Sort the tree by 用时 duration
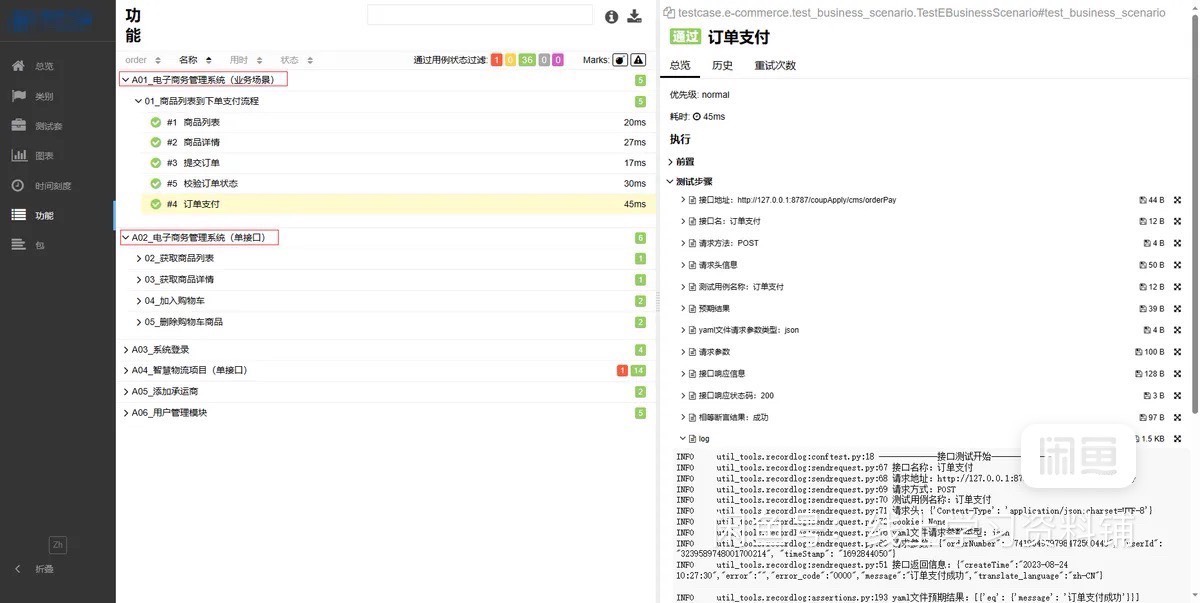The width and height of the screenshot is (1200, 603). pyautogui.click(x=244, y=60)
